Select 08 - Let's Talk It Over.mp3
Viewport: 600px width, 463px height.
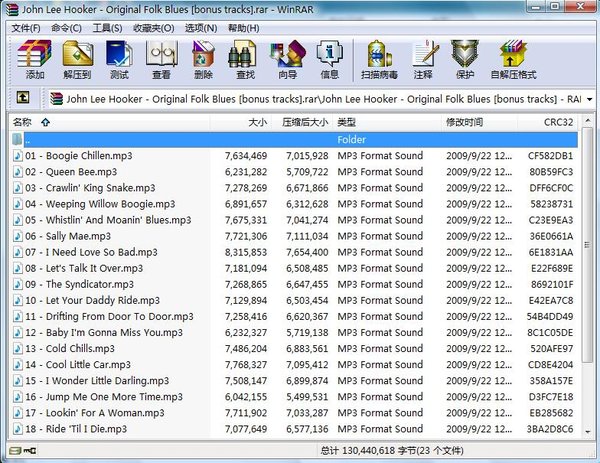click(84, 268)
